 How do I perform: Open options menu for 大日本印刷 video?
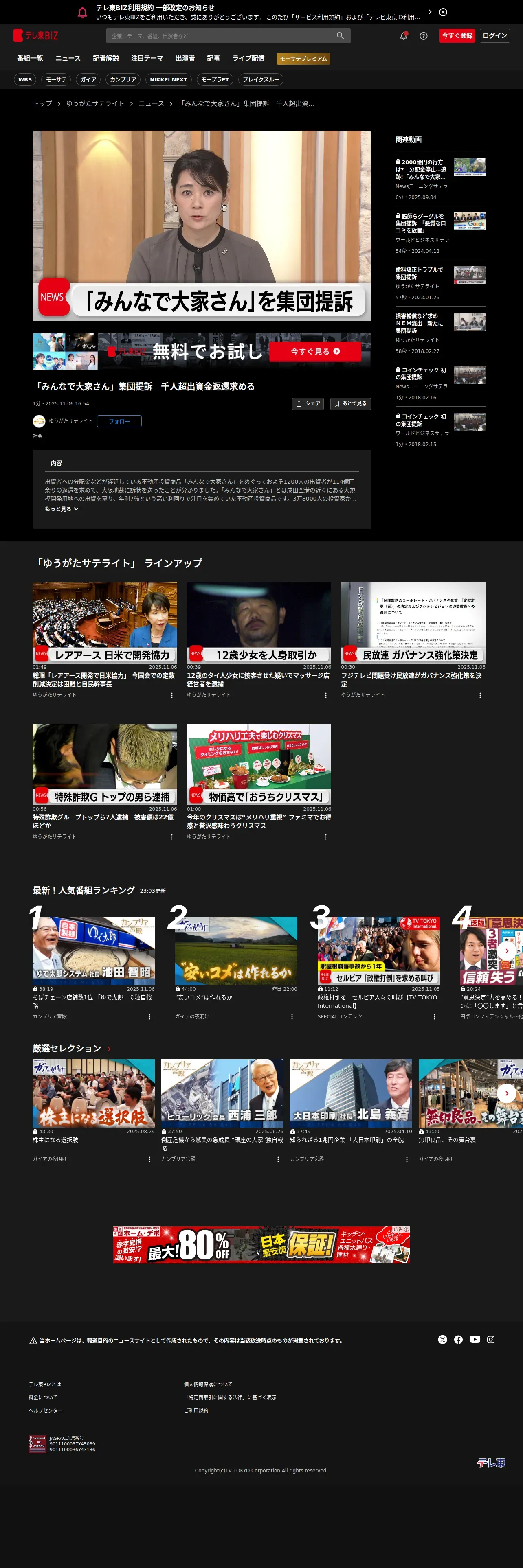407,1160
